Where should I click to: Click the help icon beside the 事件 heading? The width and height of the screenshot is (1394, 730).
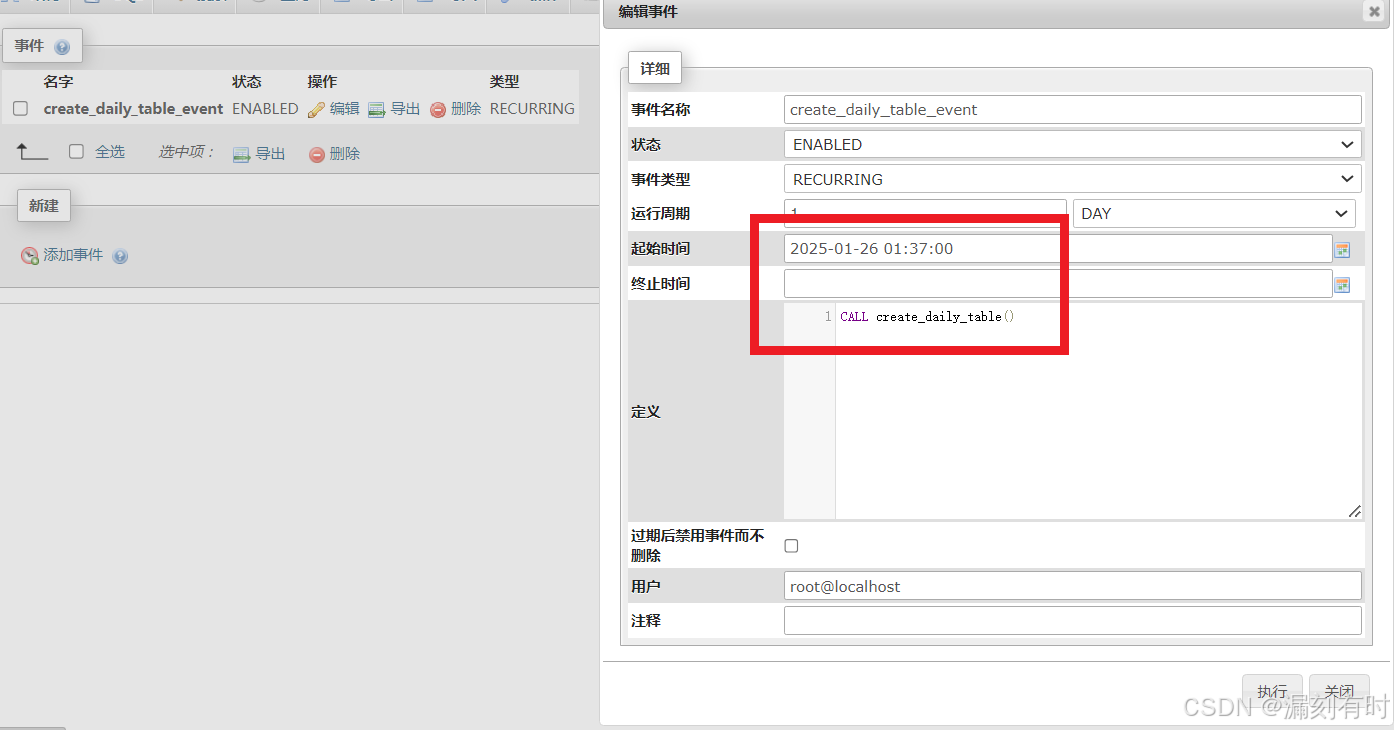62,47
